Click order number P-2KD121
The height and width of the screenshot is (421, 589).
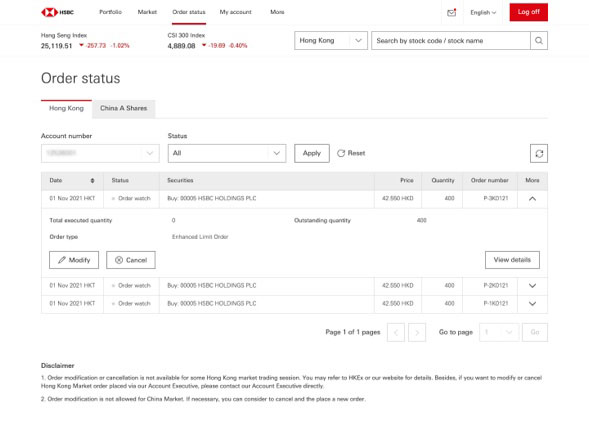(496, 285)
